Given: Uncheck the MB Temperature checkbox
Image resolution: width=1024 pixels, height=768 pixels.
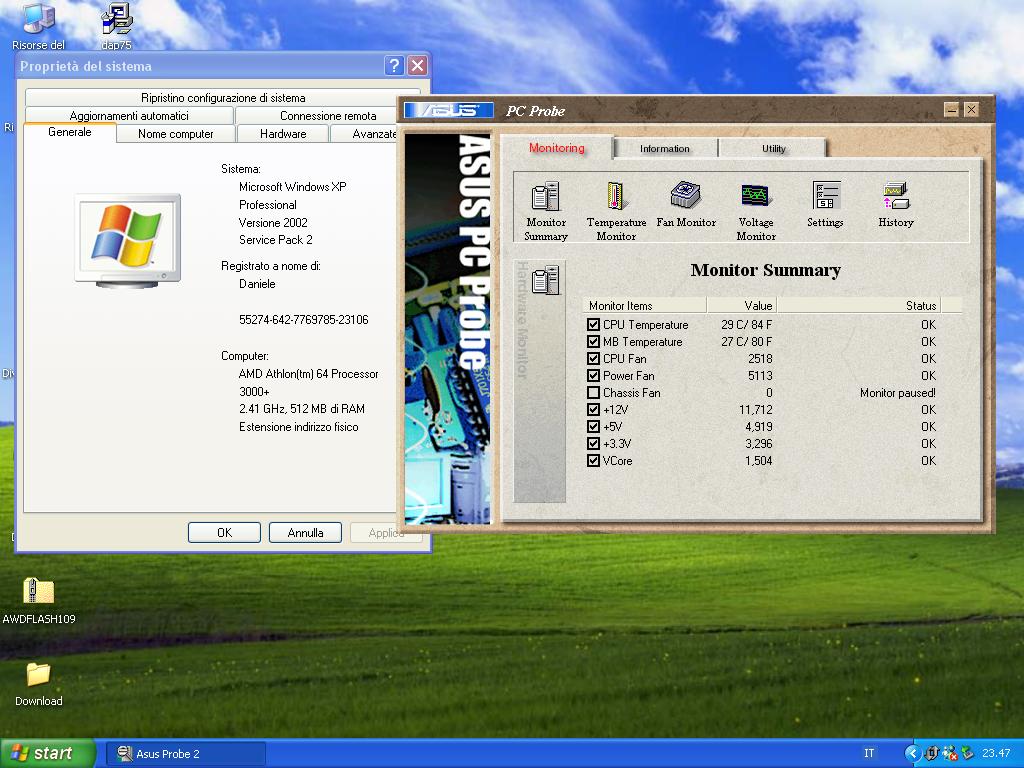Looking at the screenshot, I should [x=593, y=342].
